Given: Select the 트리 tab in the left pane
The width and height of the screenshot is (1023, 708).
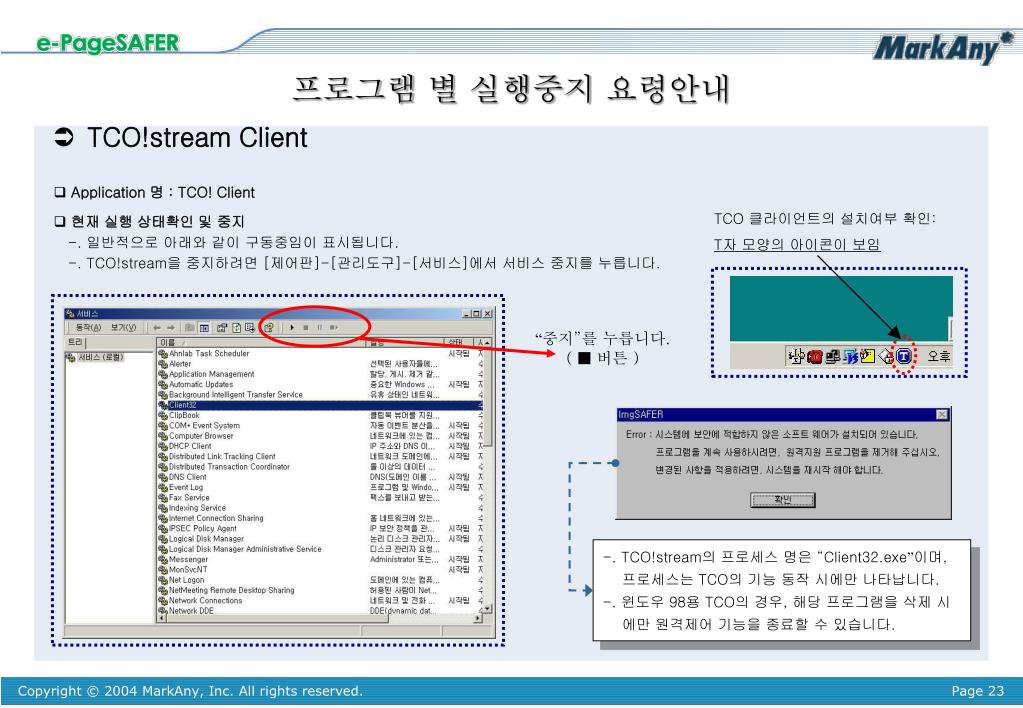Looking at the screenshot, I should tap(76, 342).
